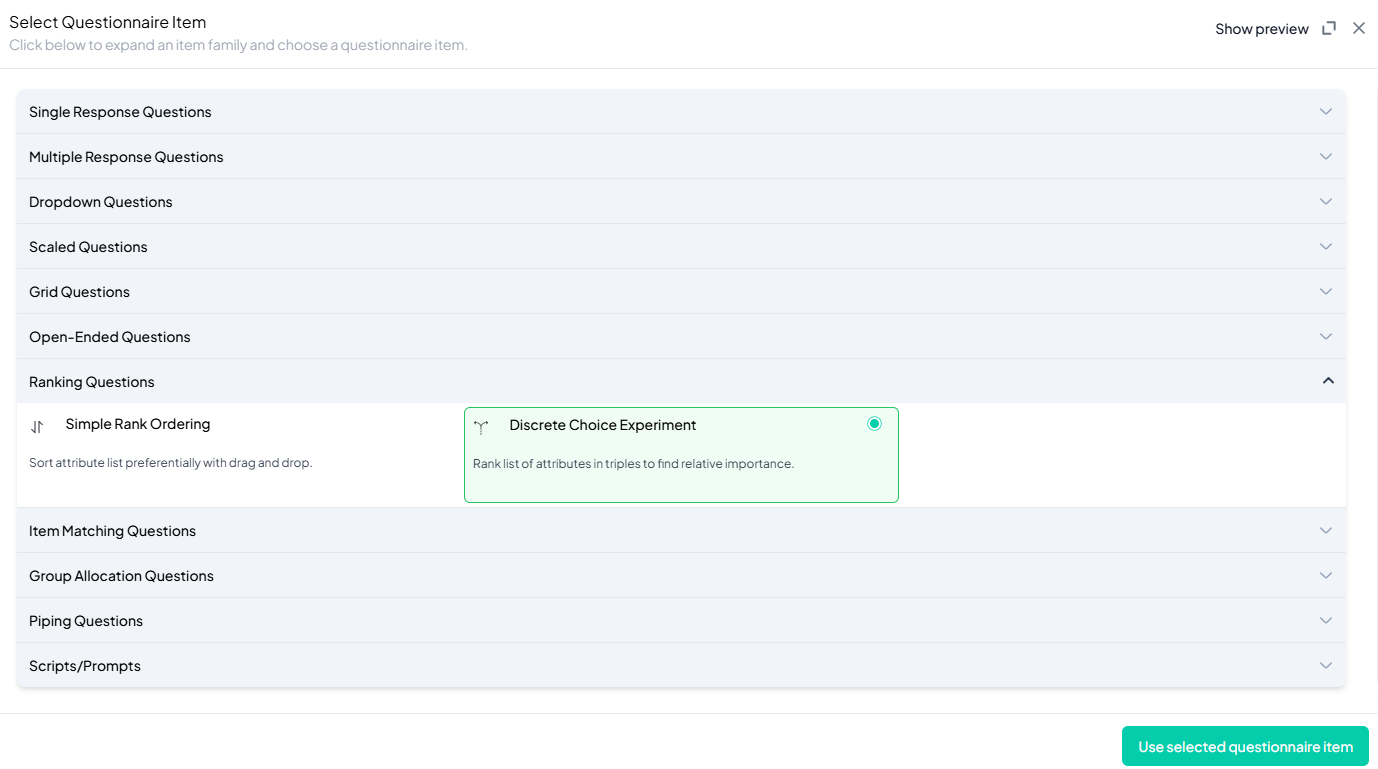Click the Discrete Choice Experiment branch icon

coord(481,427)
